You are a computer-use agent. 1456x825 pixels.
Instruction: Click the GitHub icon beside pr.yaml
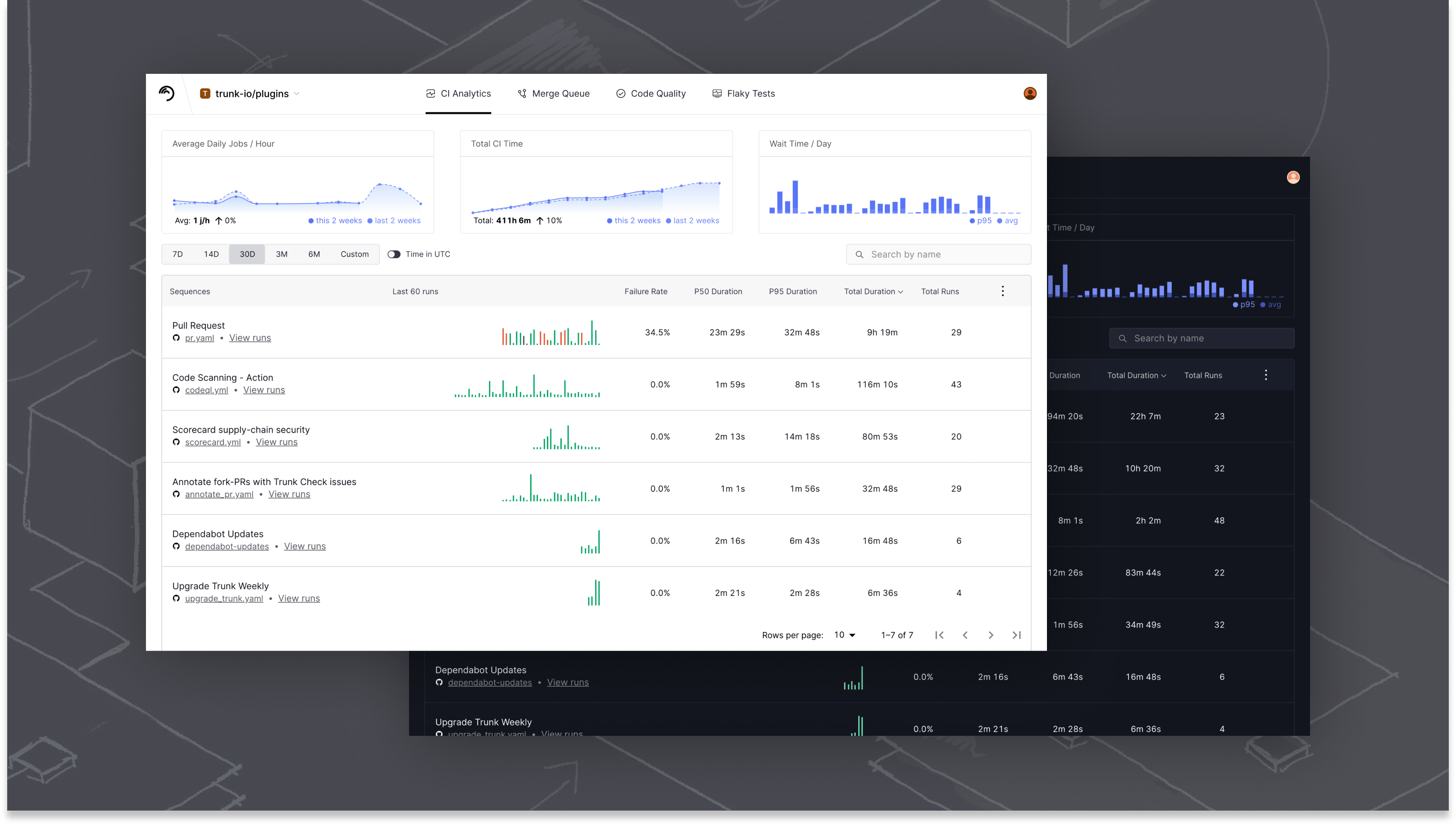point(176,338)
